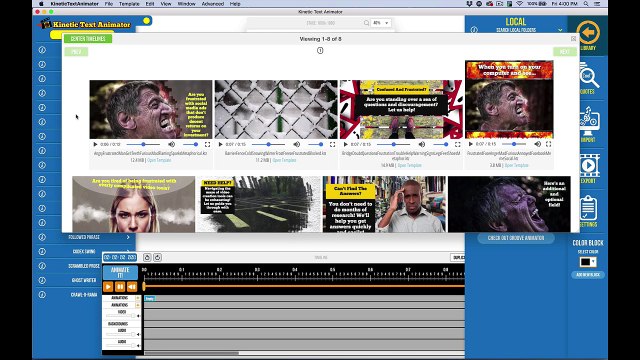Expand the Search Local Folders dropdown chevron

(x=560, y=30)
